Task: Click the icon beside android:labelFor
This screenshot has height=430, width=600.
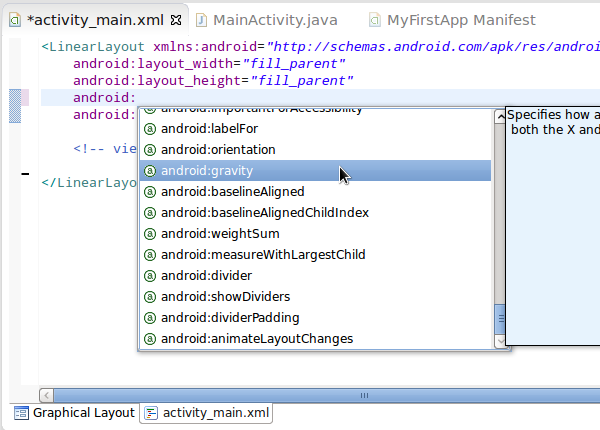Action: coord(150,129)
